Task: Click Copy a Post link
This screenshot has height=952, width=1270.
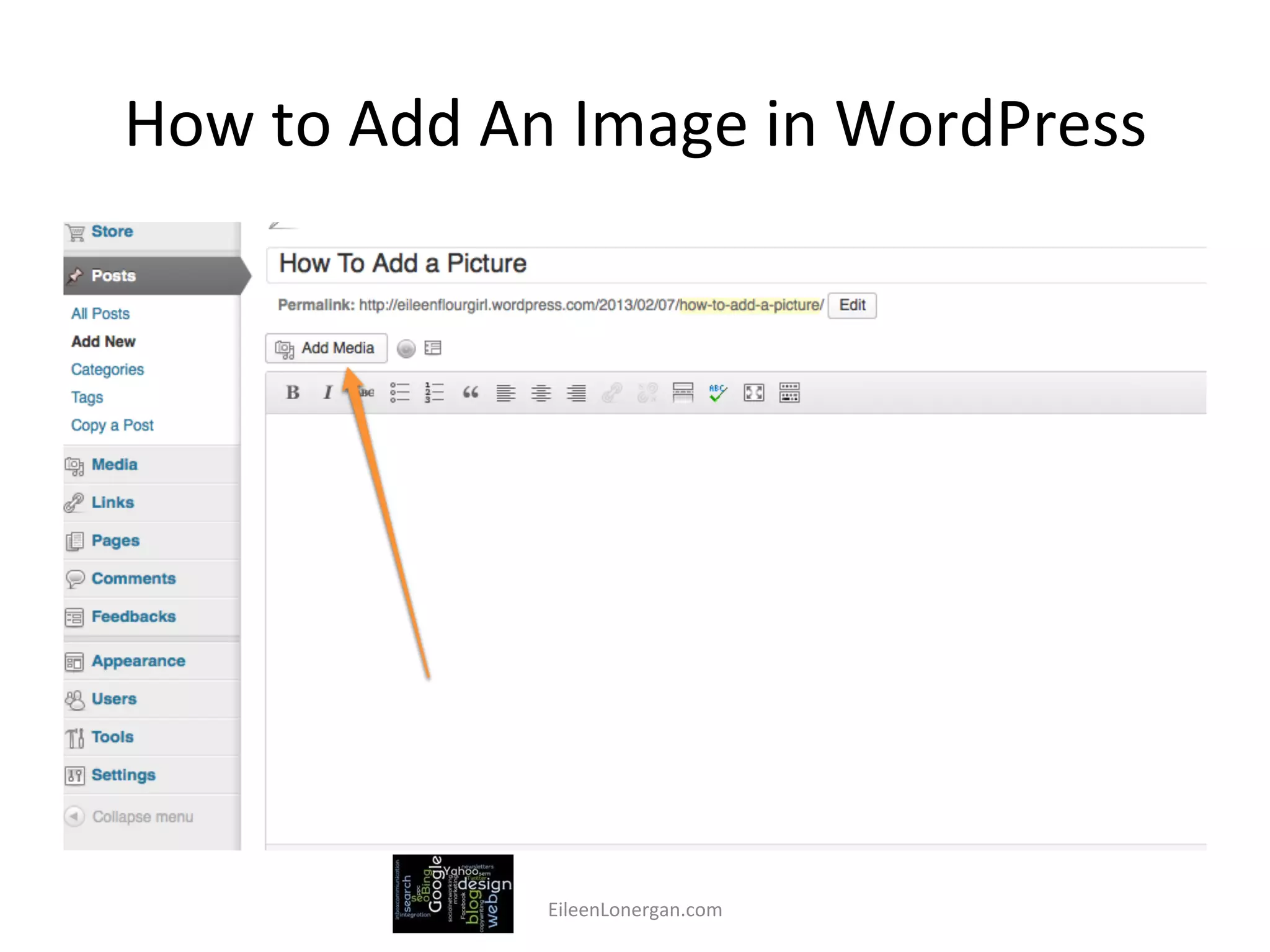Action: pyautogui.click(x=112, y=425)
